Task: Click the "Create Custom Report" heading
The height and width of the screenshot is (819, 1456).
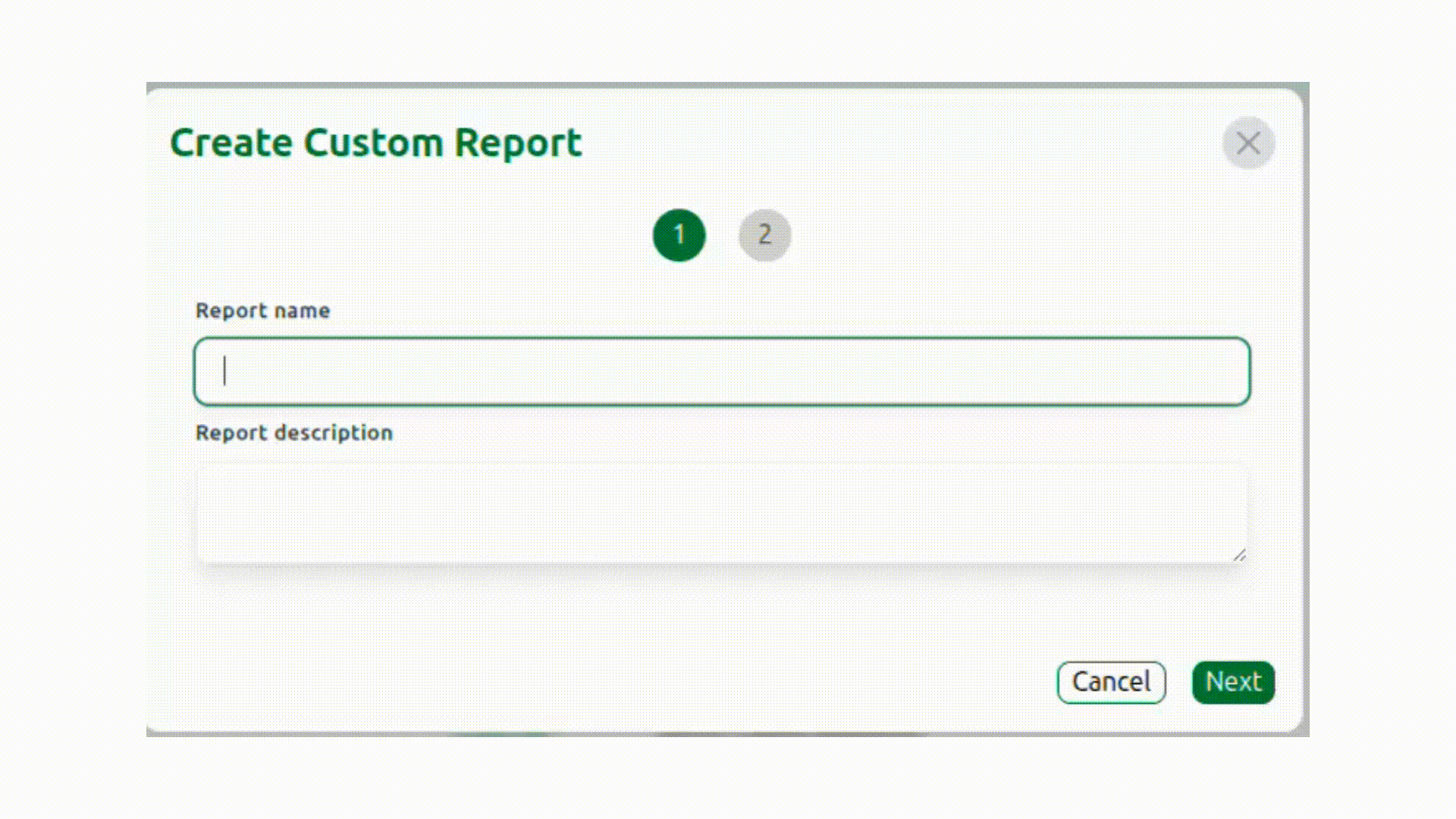Action: pyautogui.click(x=376, y=143)
